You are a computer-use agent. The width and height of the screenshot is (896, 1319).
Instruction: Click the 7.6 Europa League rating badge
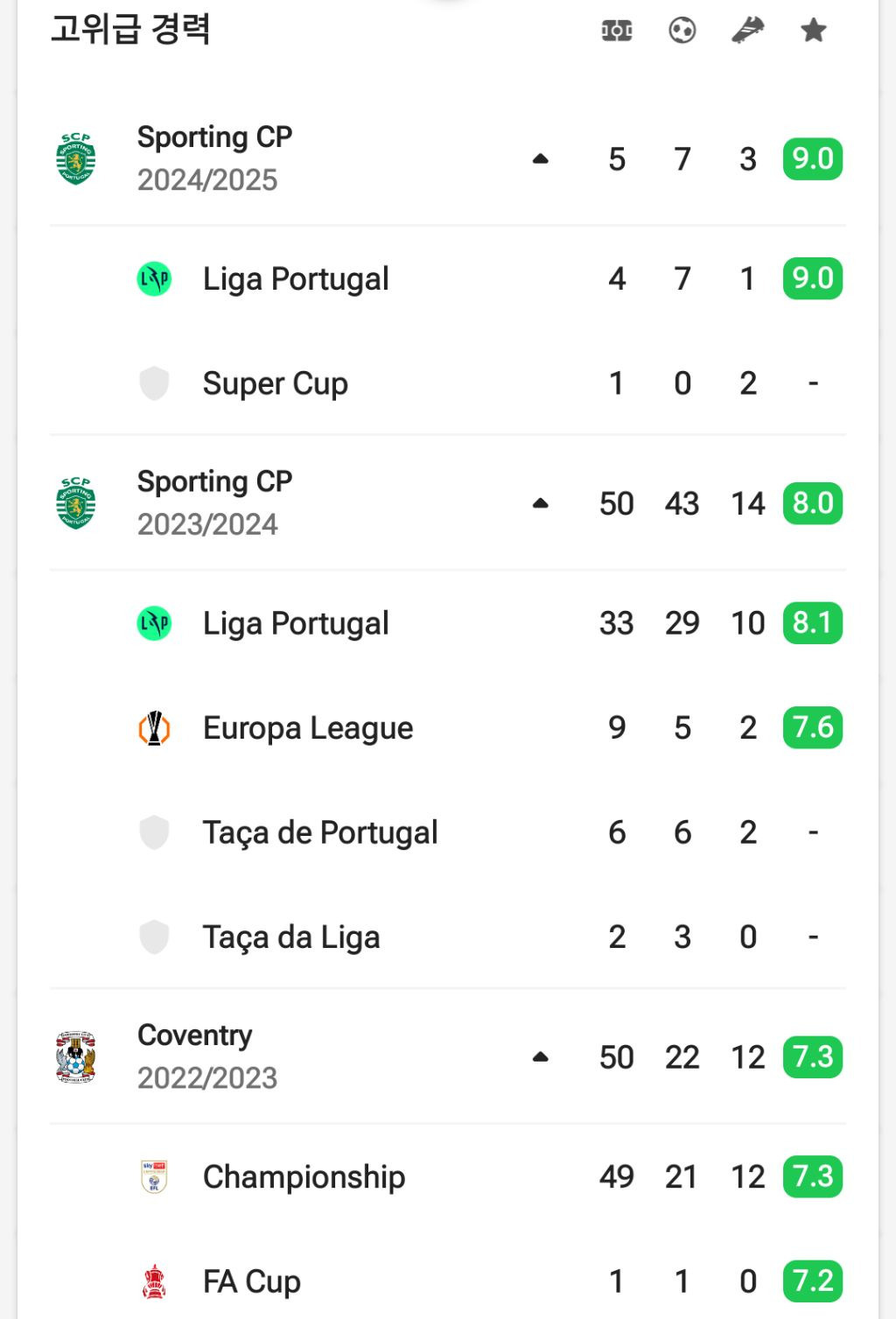pos(813,727)
